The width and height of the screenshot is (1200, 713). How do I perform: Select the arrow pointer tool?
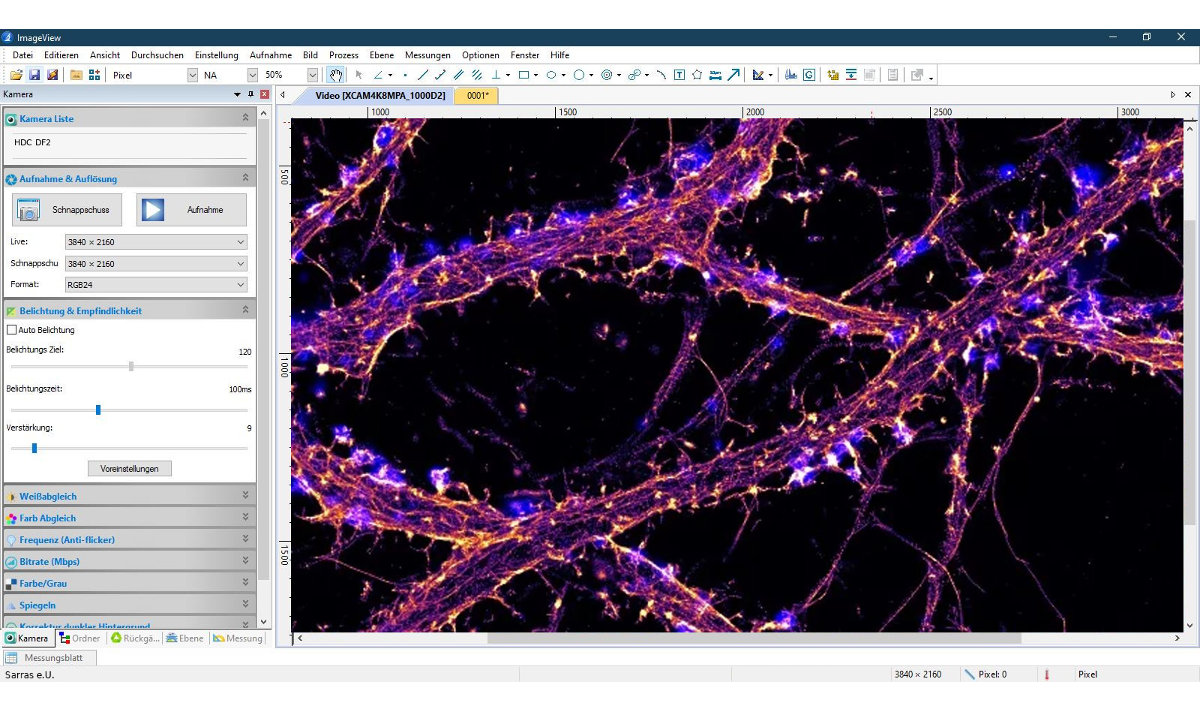tap(359, 74)
